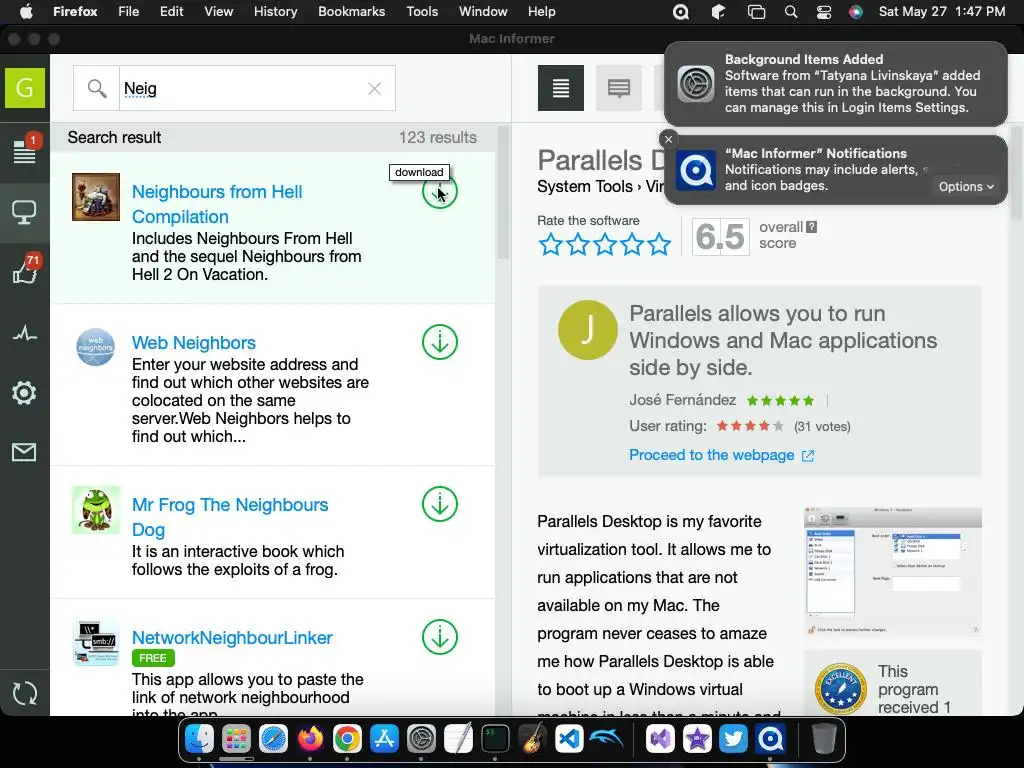This screenshot has height=768, width=1024.
Task: Open the Help menu
Action: tap(541, 12)
